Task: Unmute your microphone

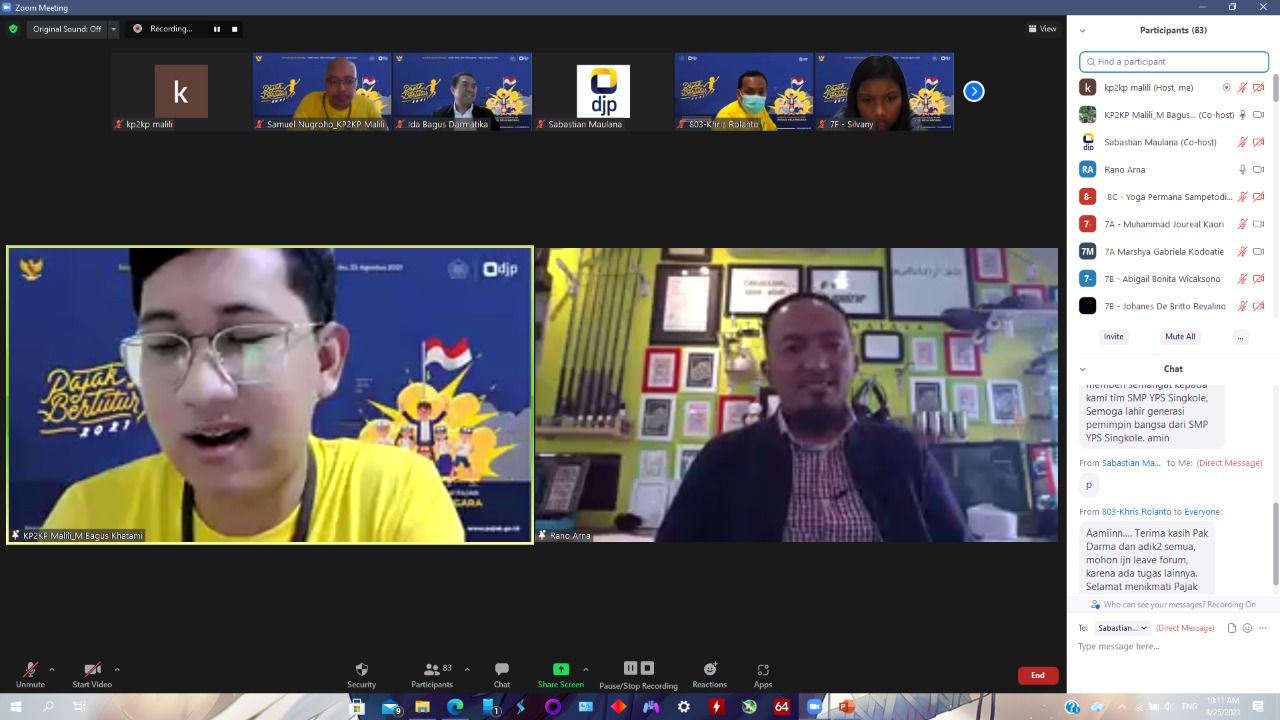Action: 30,670
